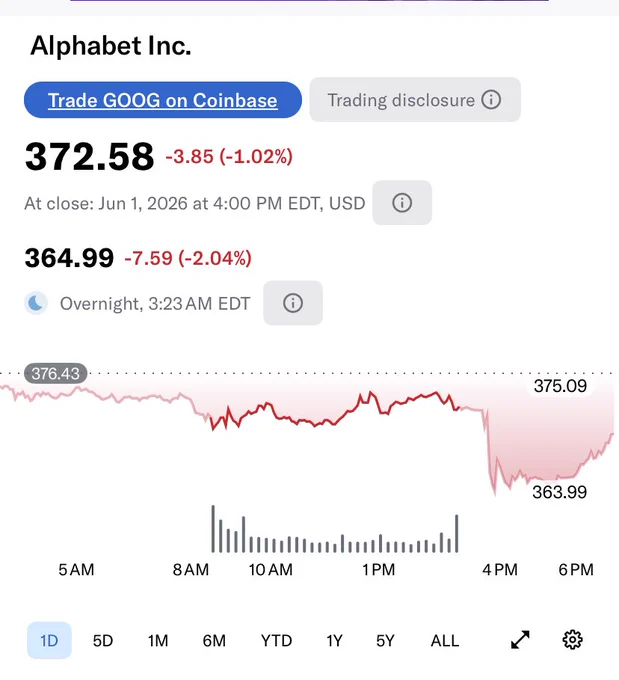Viewport: 619px width, 680px height.
Task: Click the overnight moon icon
Action: [36, 303]
